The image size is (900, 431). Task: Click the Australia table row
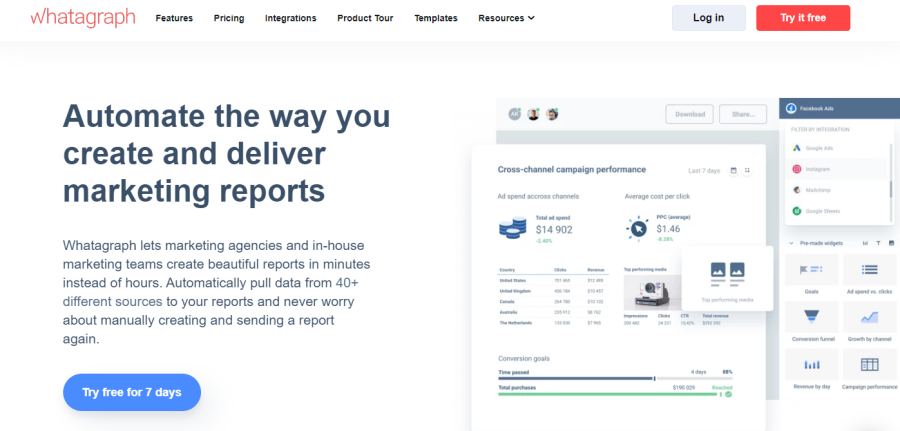pyautogui.click(x=553, y=312)
